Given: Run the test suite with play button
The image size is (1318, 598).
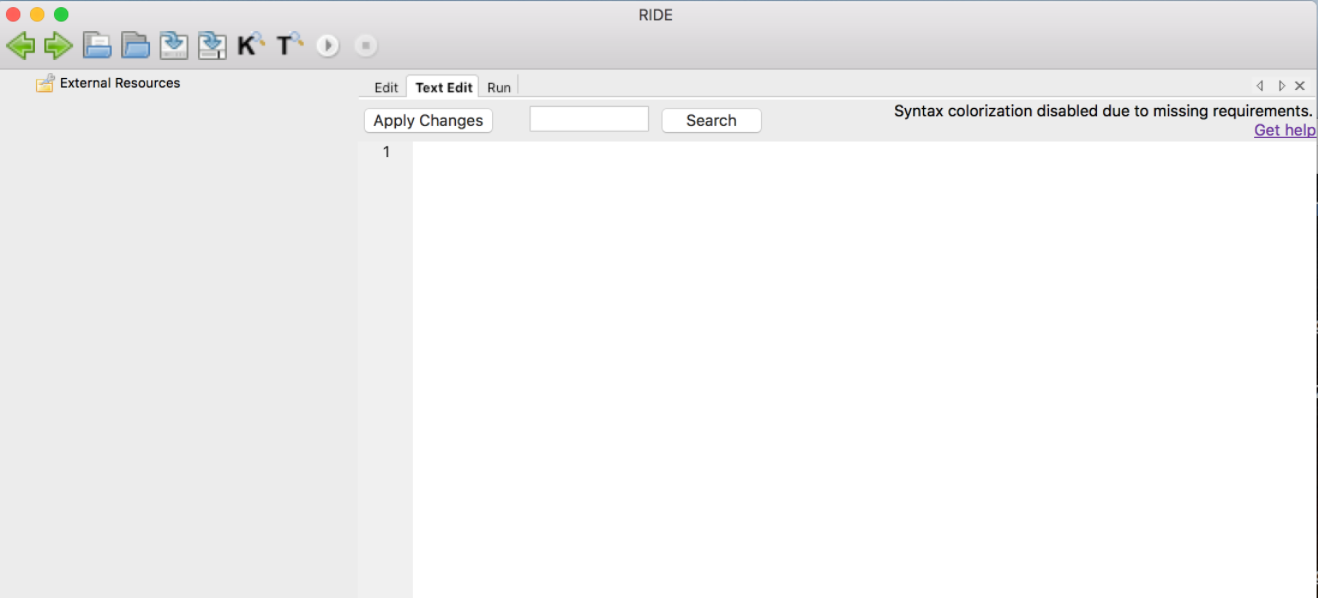Looking at the screenshot, I should 327,44.
